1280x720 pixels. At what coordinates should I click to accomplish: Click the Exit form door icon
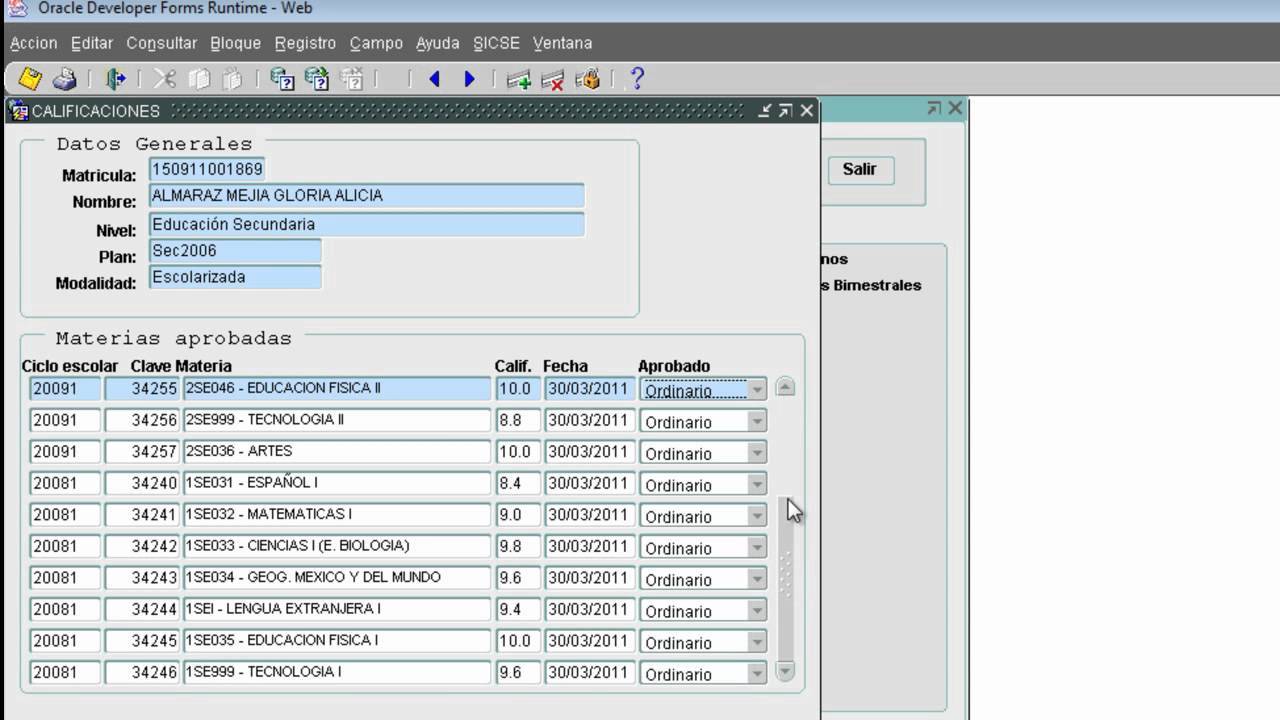(116, 79)
